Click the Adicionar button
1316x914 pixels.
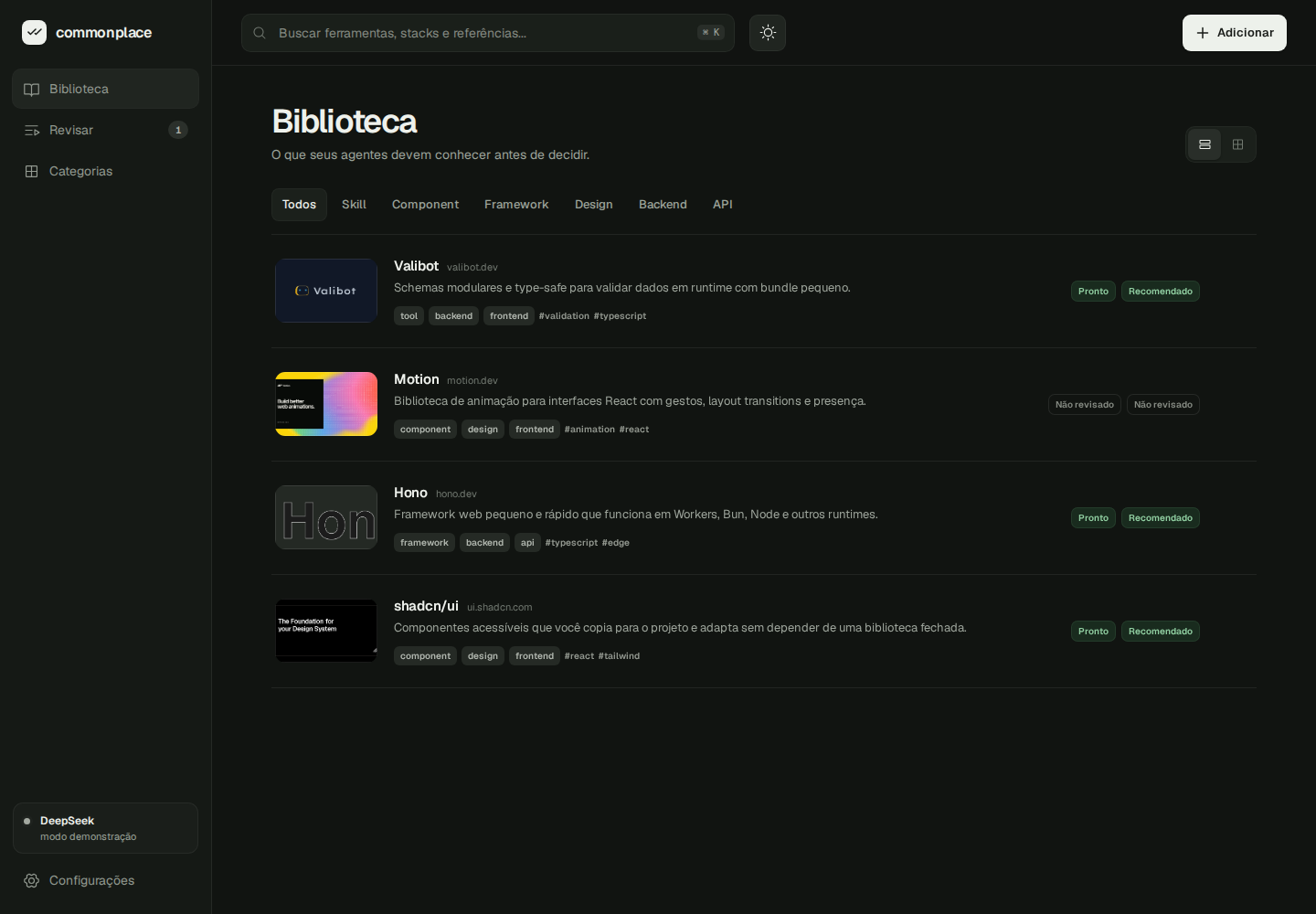pyautogui.click(x=1234, y=33)
